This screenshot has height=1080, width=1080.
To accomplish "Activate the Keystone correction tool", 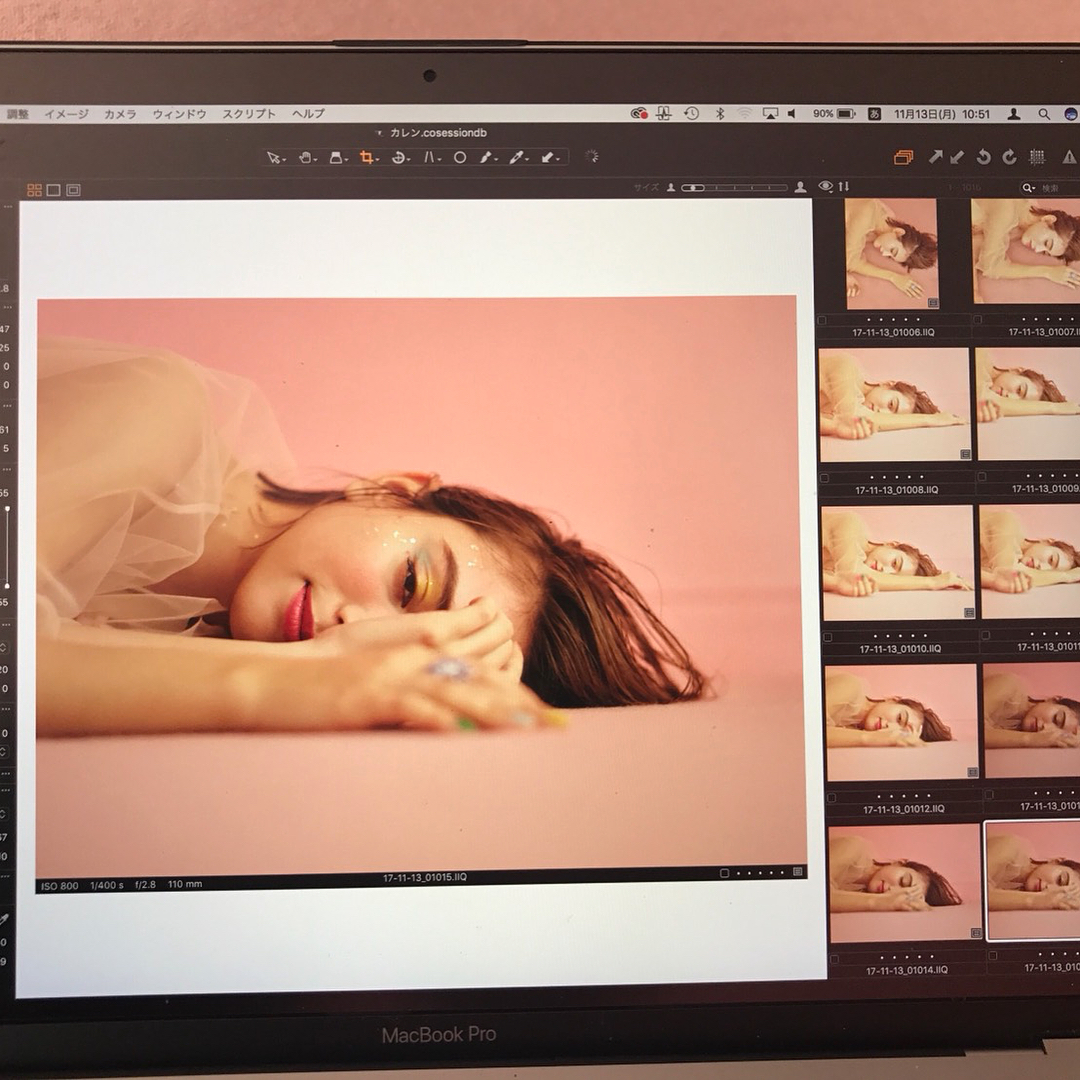I will pyautogui.click(x=430, y=158).
